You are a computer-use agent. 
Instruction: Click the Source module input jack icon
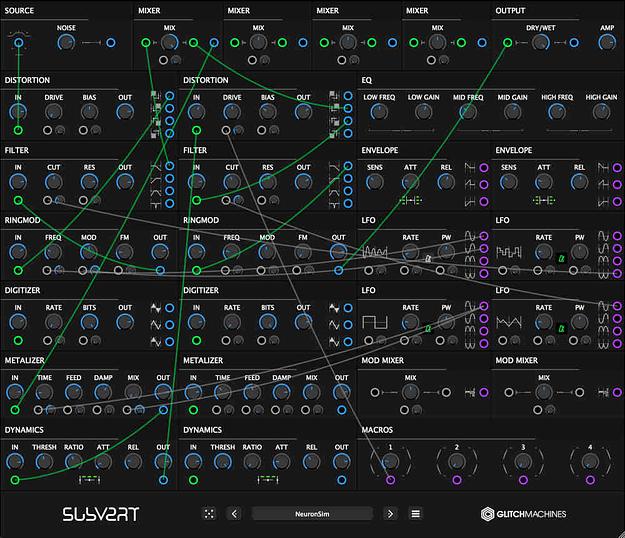(18, 42)
